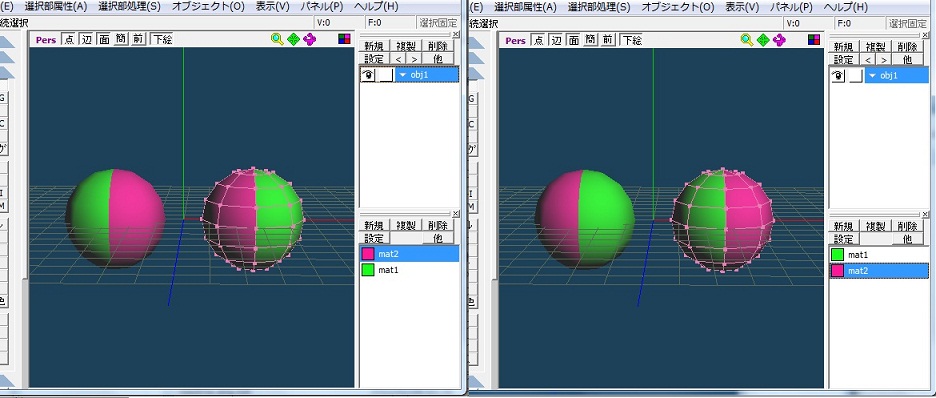This screenshot has width=936, height=398.
Task: Collapse obj1 triangle in right object panel
Action: click(x=873, y=76)
